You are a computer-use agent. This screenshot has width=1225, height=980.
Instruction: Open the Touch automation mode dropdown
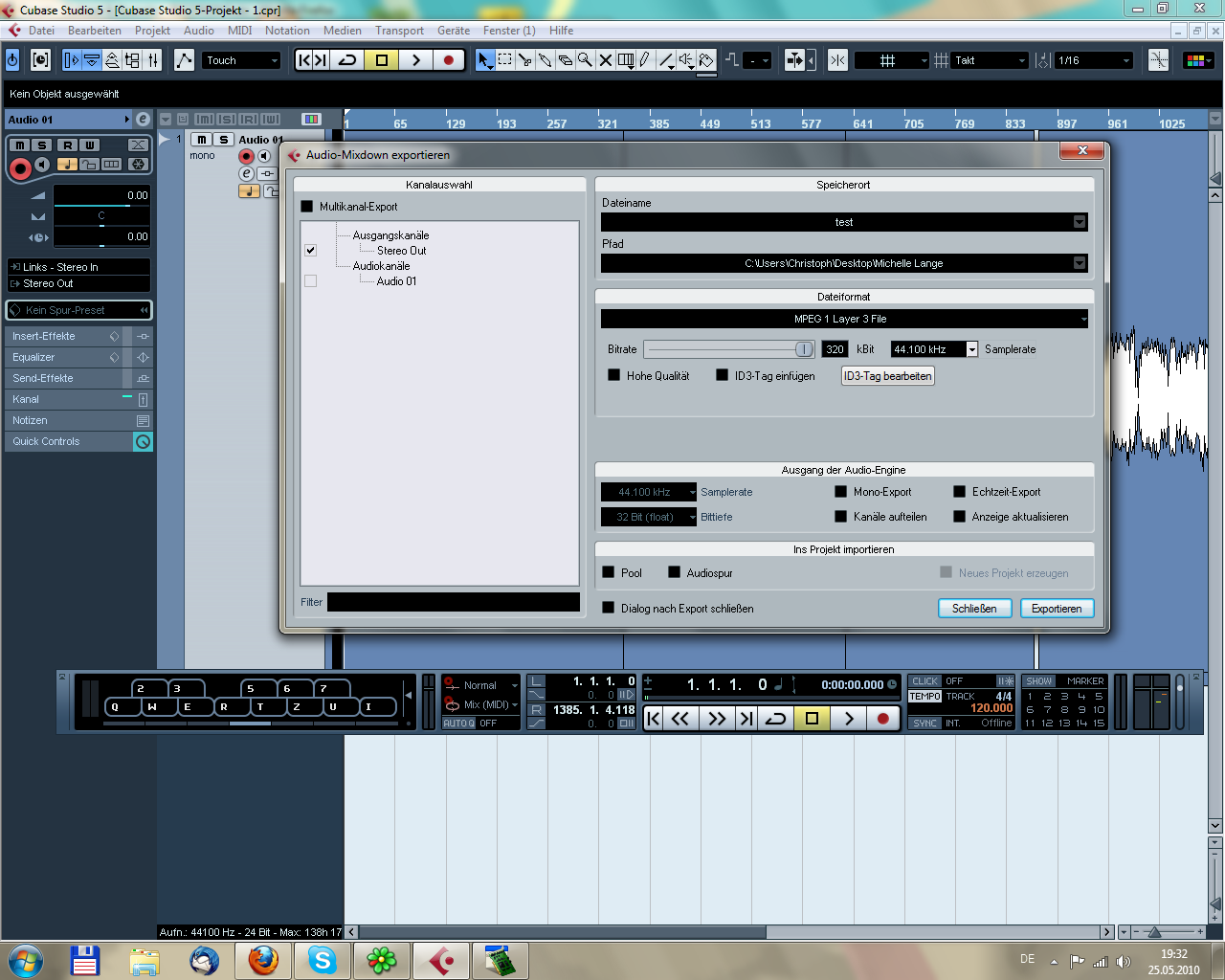(x=242, y=60)
